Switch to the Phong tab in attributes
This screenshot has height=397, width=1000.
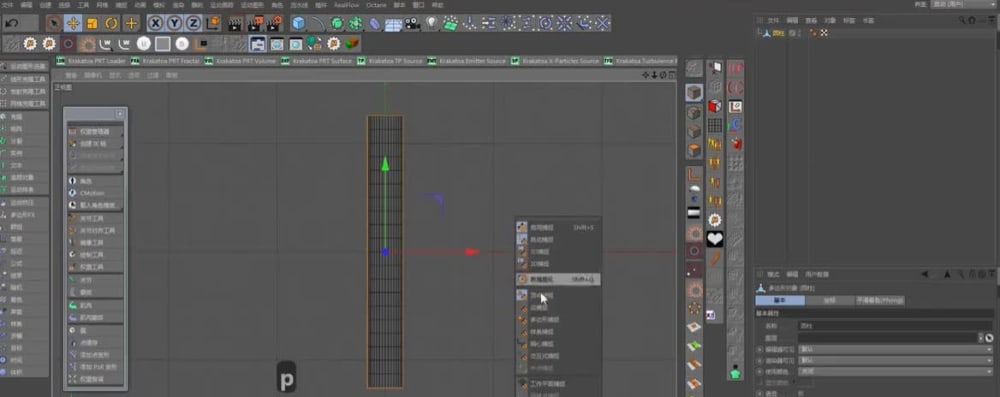point(879,301)
